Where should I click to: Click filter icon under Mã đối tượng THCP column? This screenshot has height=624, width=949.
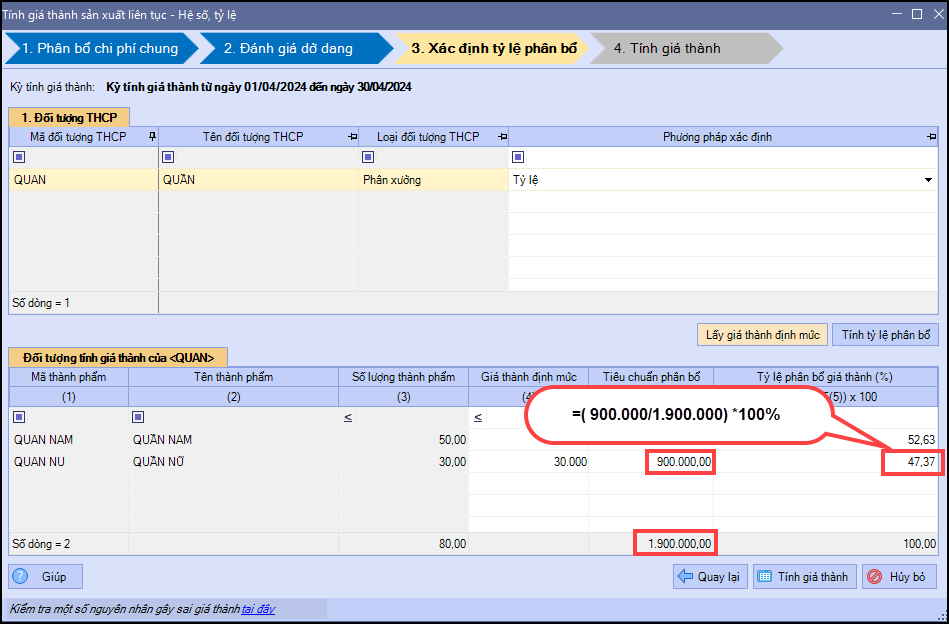[x=19, y=157]
